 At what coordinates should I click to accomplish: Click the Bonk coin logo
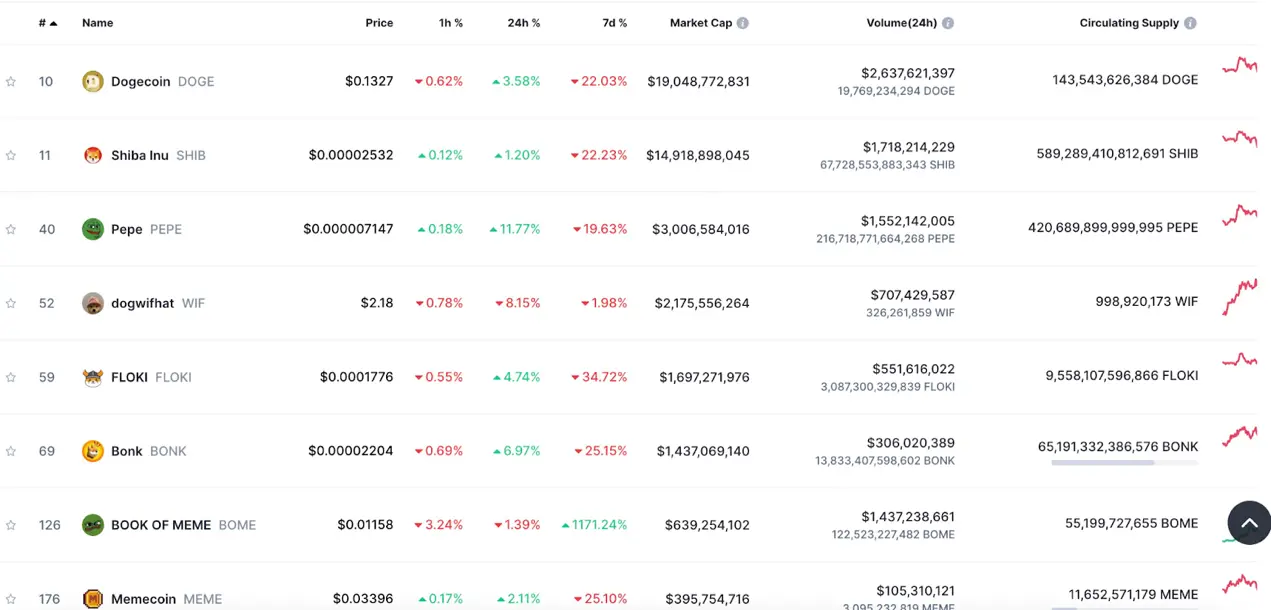[x=93, y=451]
